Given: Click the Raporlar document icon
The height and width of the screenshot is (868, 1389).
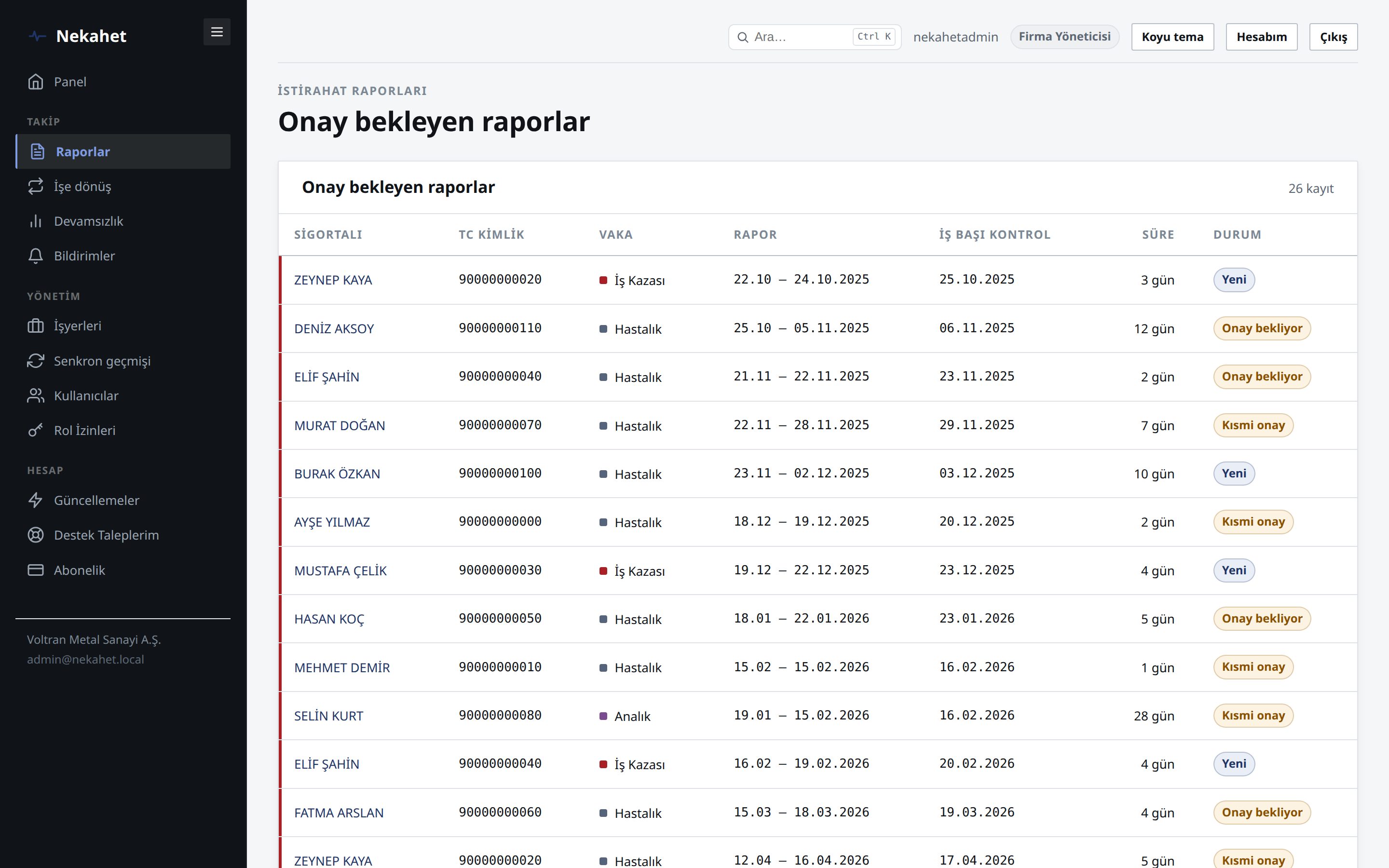Looking at the screenshot, I should pyautogui.click(x=37, y=151).
